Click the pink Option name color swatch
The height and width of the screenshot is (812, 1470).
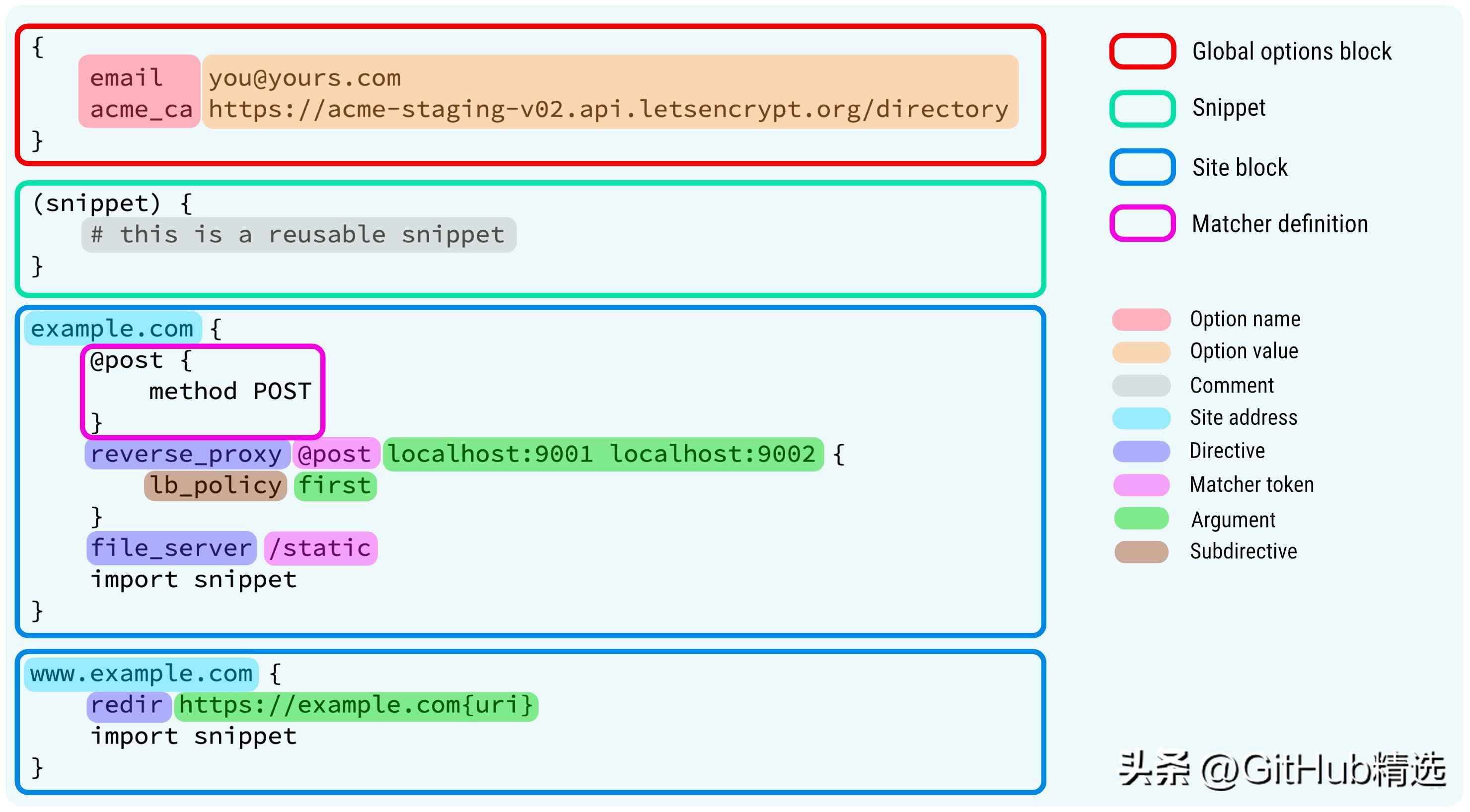pyautogui.click(x=1141, y=319)
